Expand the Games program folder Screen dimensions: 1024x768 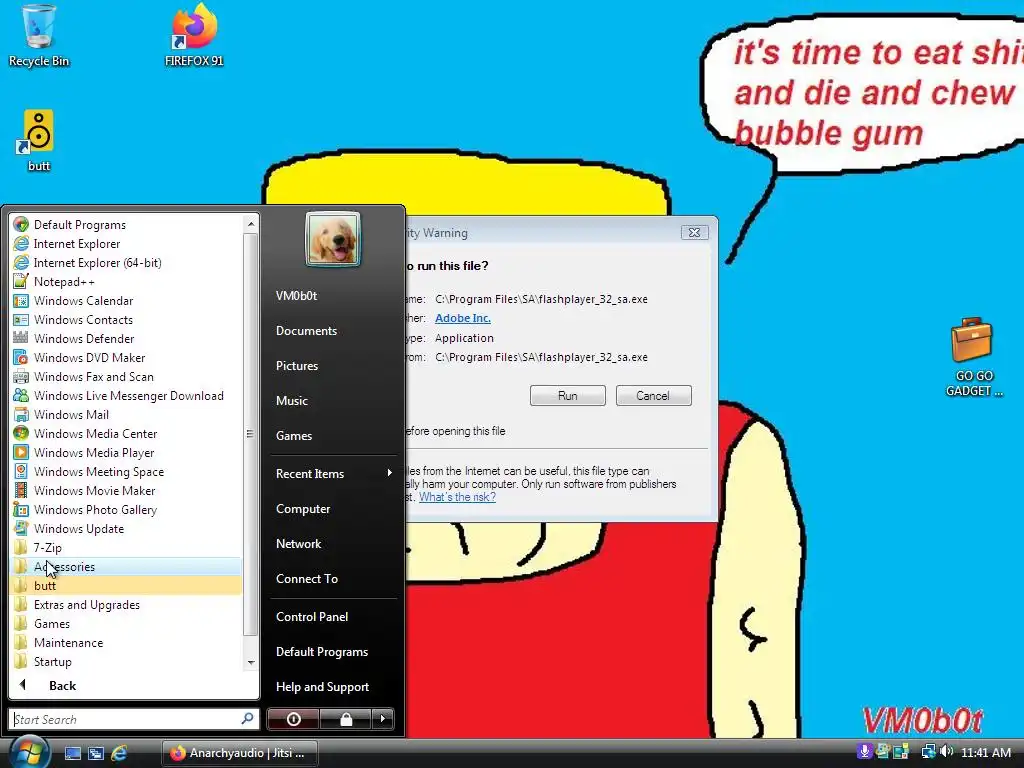pos(127,622)
